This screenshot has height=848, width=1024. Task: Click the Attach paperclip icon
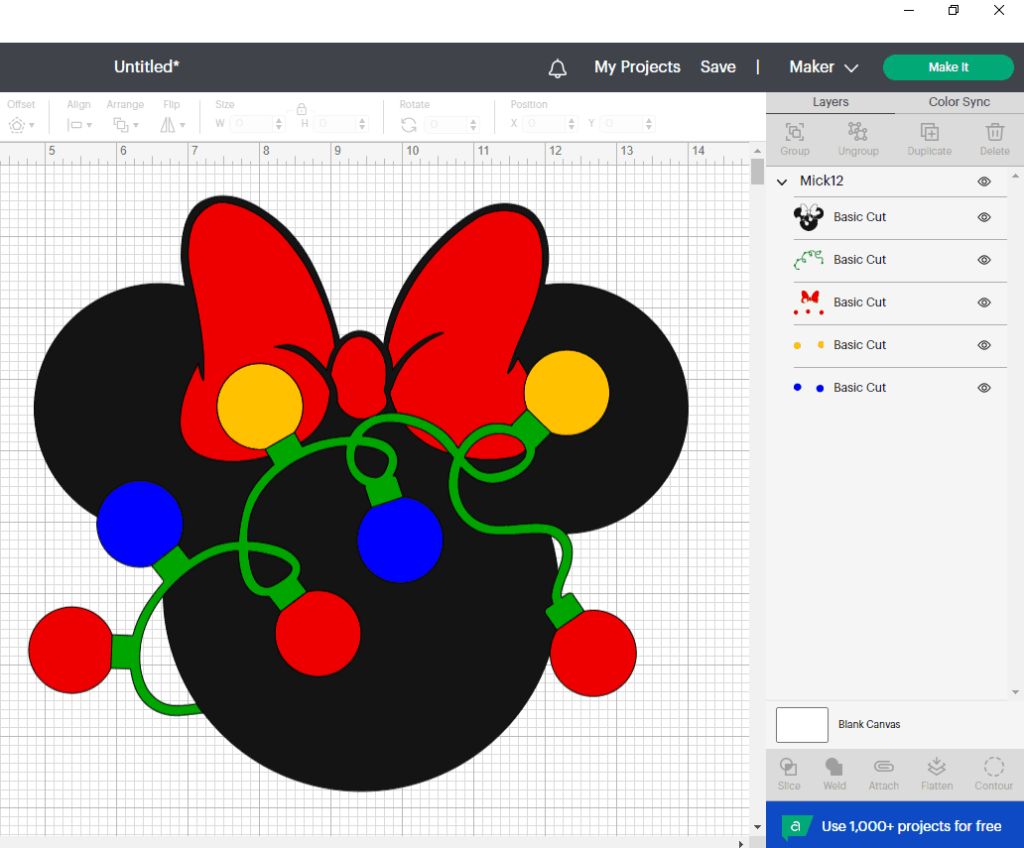[x=883, y=767]
